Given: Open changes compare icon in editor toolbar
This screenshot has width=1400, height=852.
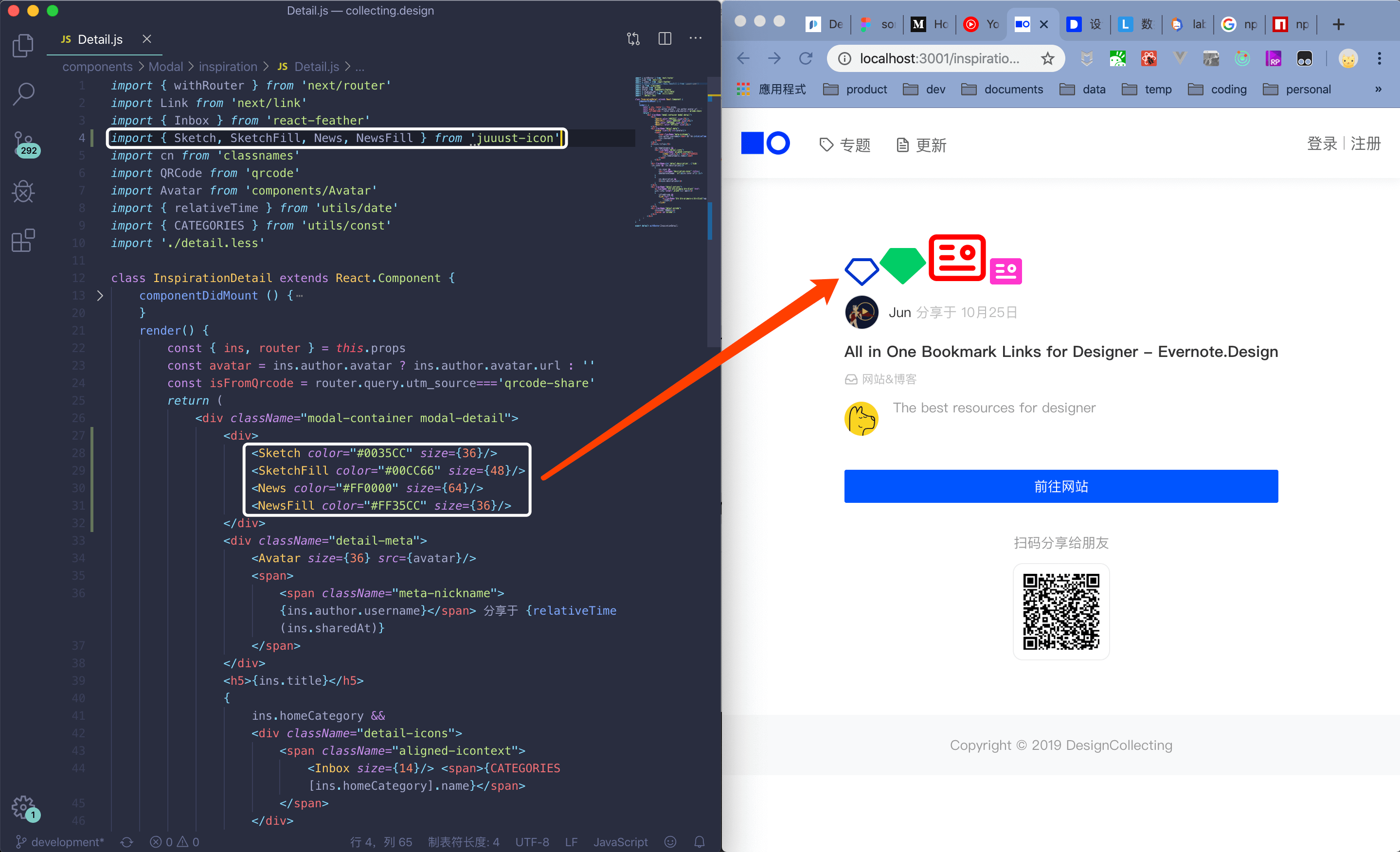Looking at the screenshot, I should [633, 38].
